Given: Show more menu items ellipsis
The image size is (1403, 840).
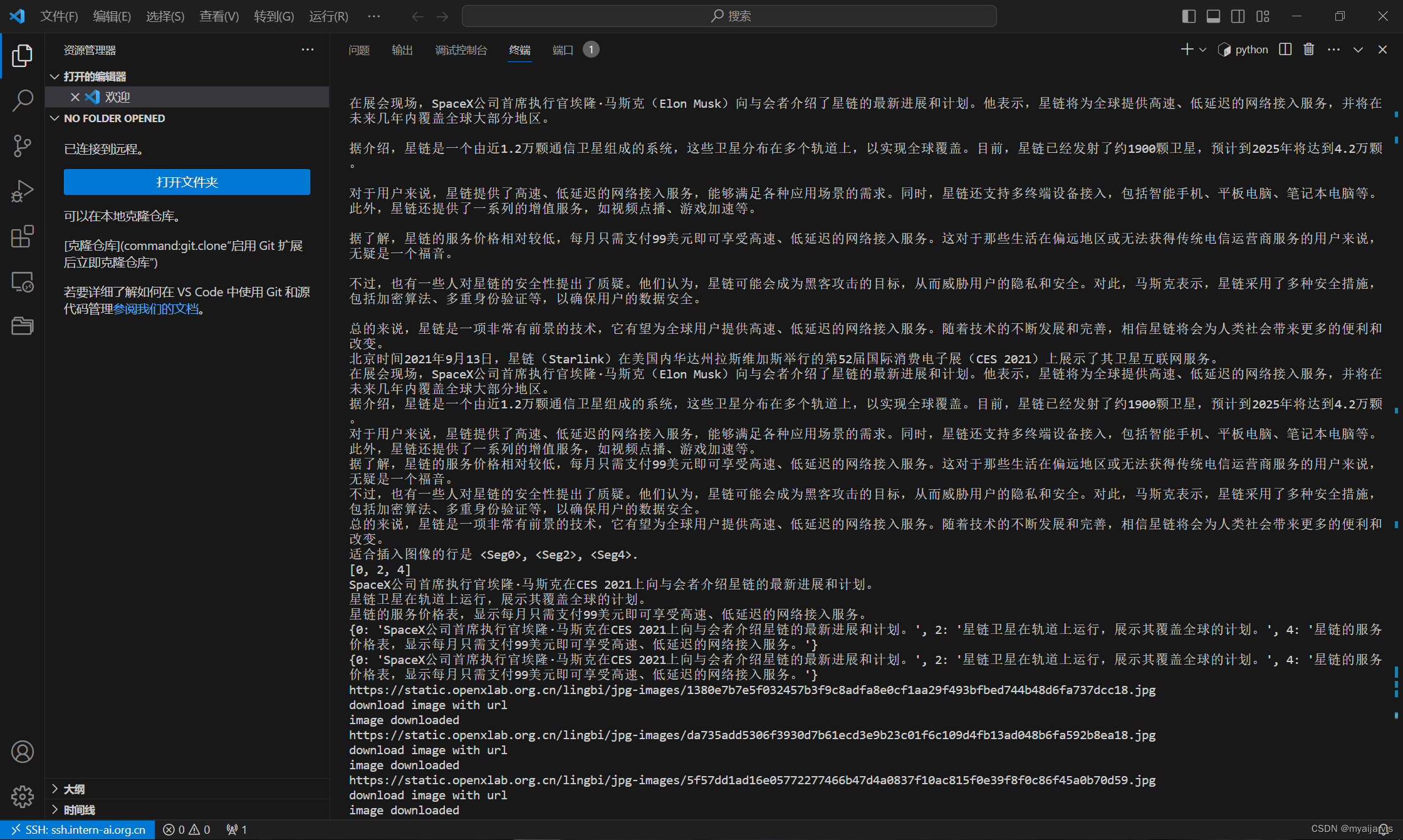Looking at the screenshot, I should [x=374, y=16].
